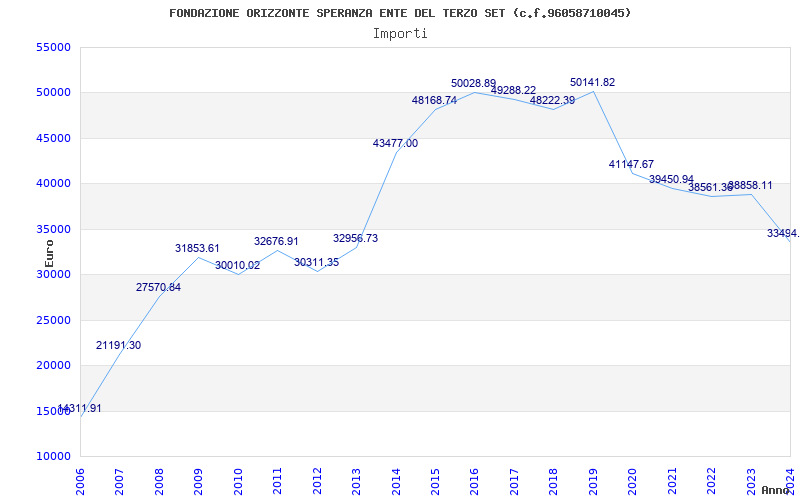Click the y-axis tick 35000
The width and height of the screenshot is (800, 500).
tap(53, 230)
